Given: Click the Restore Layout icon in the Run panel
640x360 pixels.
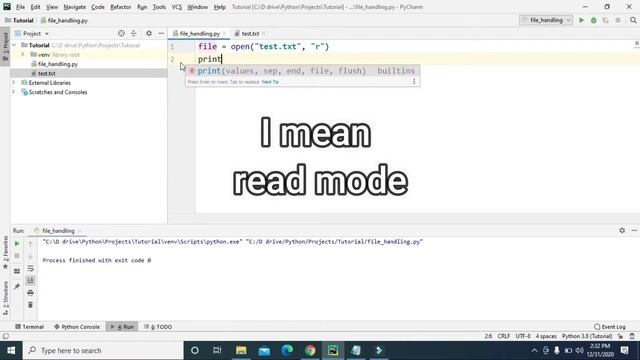Looking at the screenshot, I should 17,271.
